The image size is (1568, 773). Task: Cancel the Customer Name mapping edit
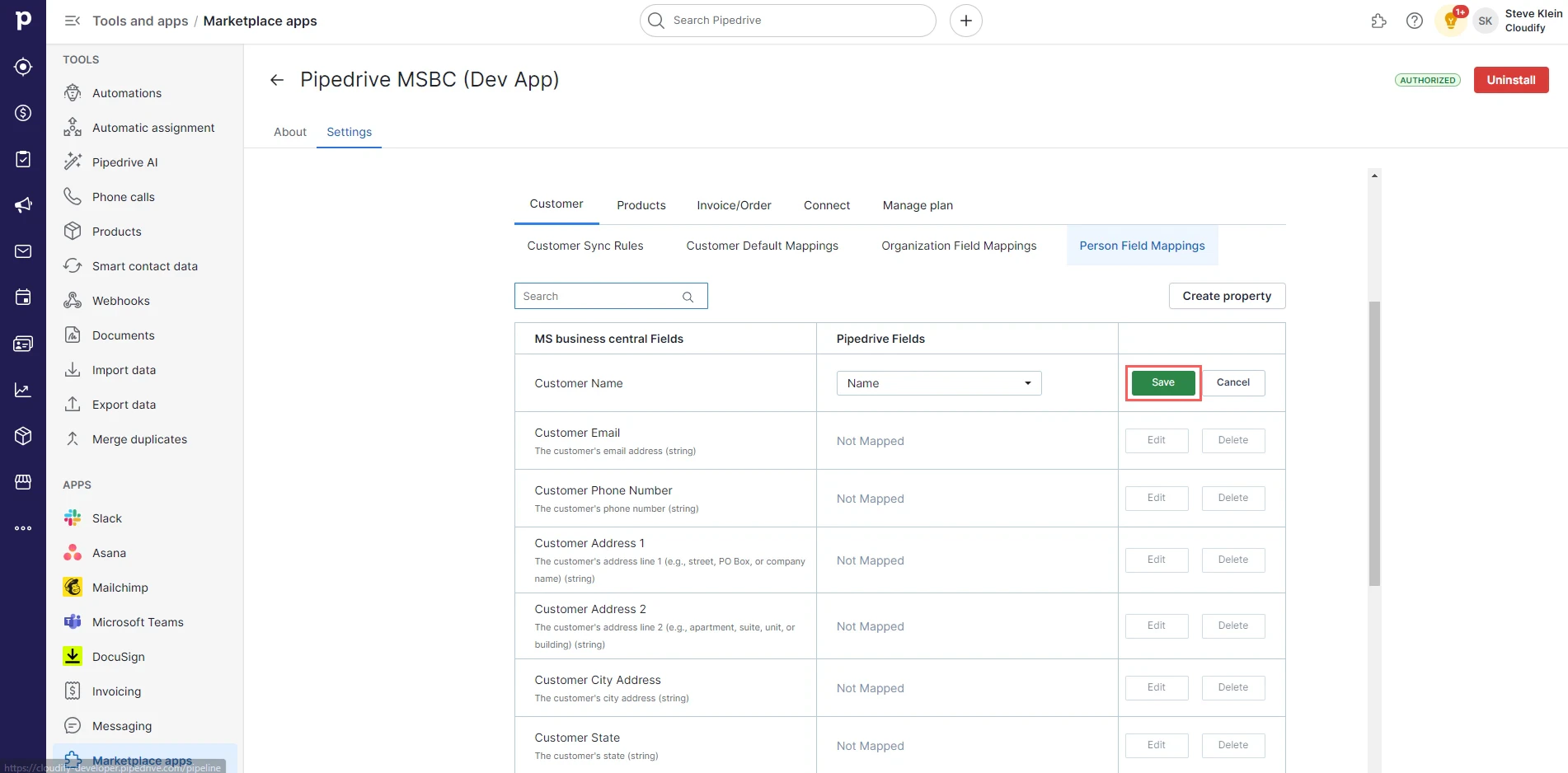click(x=1233, y=382)
